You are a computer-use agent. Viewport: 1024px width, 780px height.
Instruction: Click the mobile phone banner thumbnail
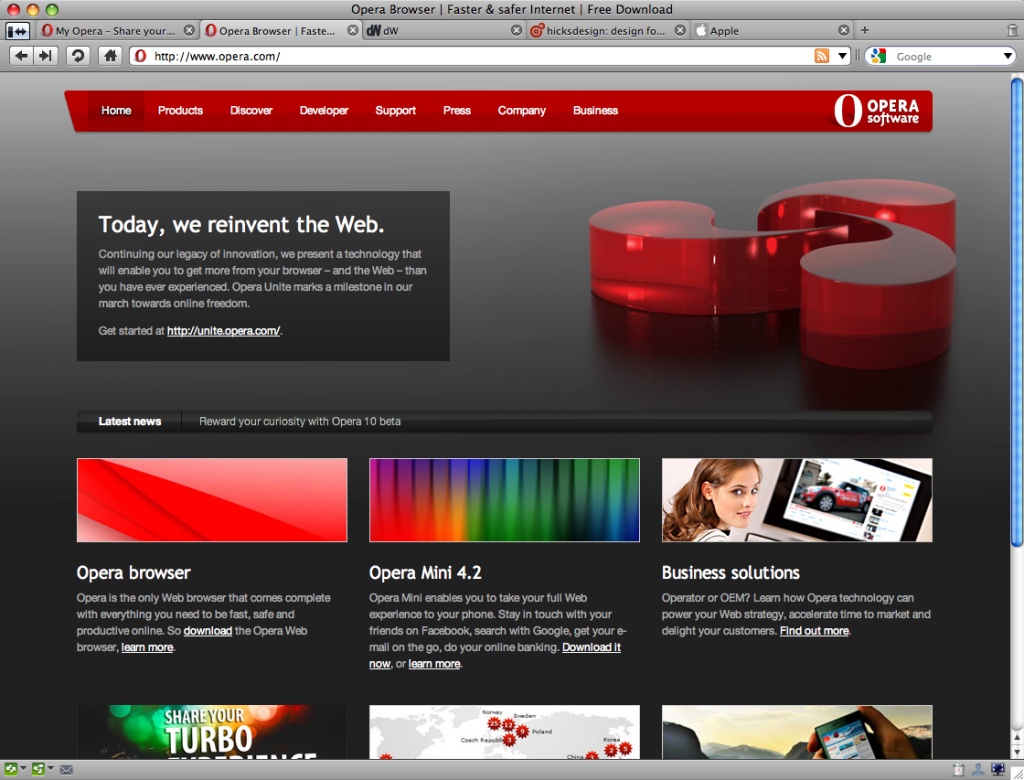(797, 732)
